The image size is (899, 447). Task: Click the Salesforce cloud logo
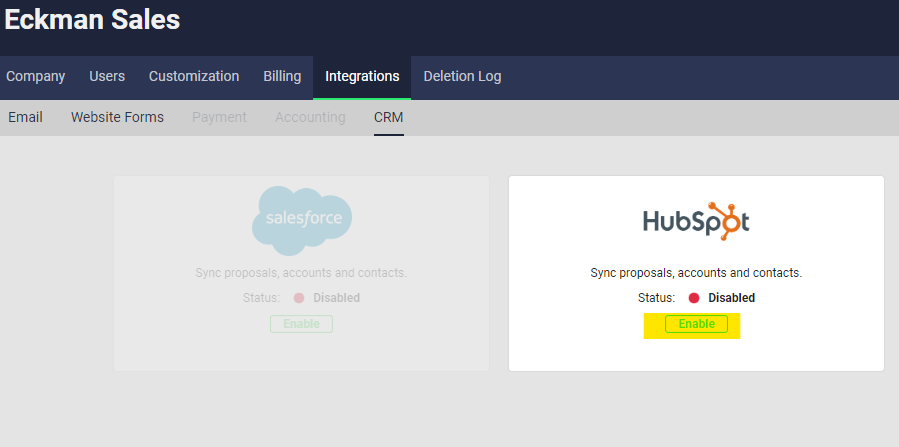(302, 221)
